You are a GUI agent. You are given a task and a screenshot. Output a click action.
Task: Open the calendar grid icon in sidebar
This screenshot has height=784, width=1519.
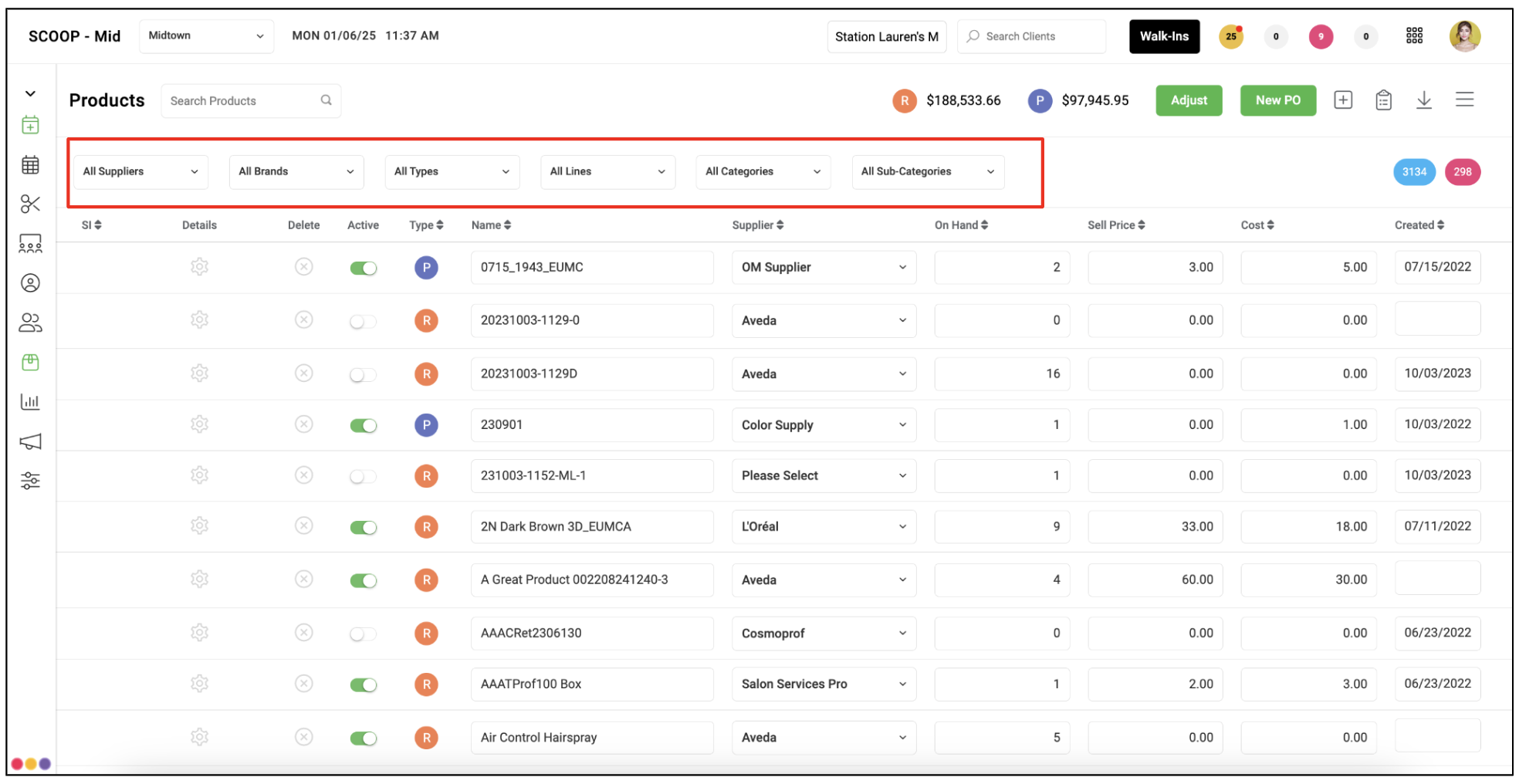click(x=30, y=164)
